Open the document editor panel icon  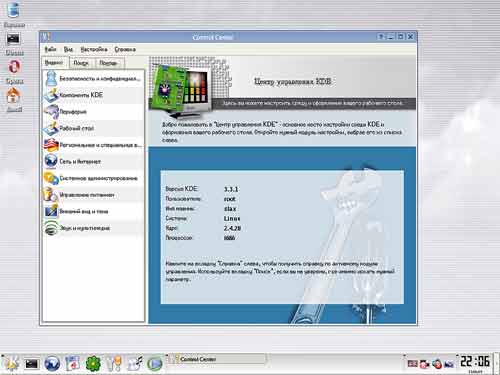(x=73, y=363)
